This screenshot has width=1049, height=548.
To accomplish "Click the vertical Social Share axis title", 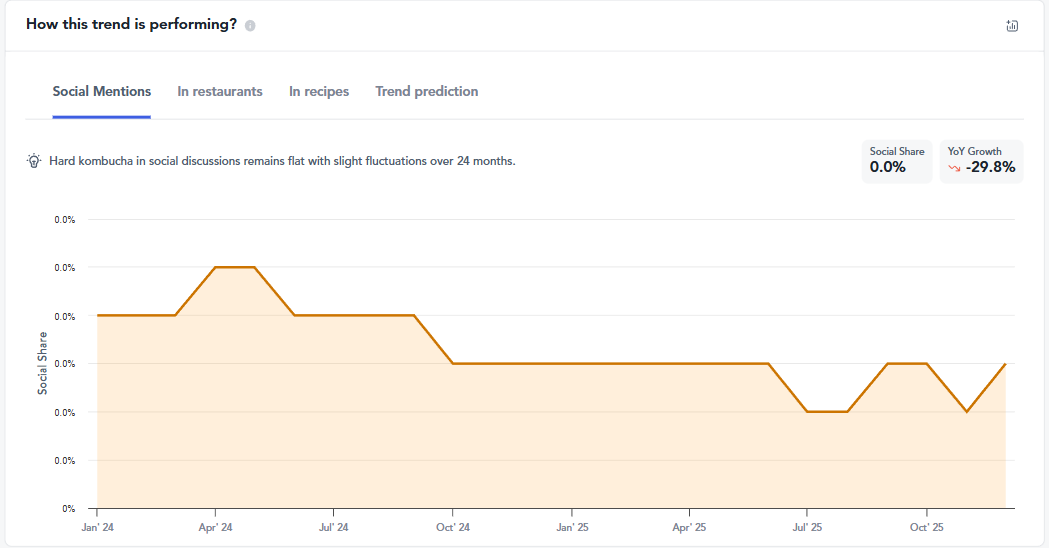I will (43, 363).
